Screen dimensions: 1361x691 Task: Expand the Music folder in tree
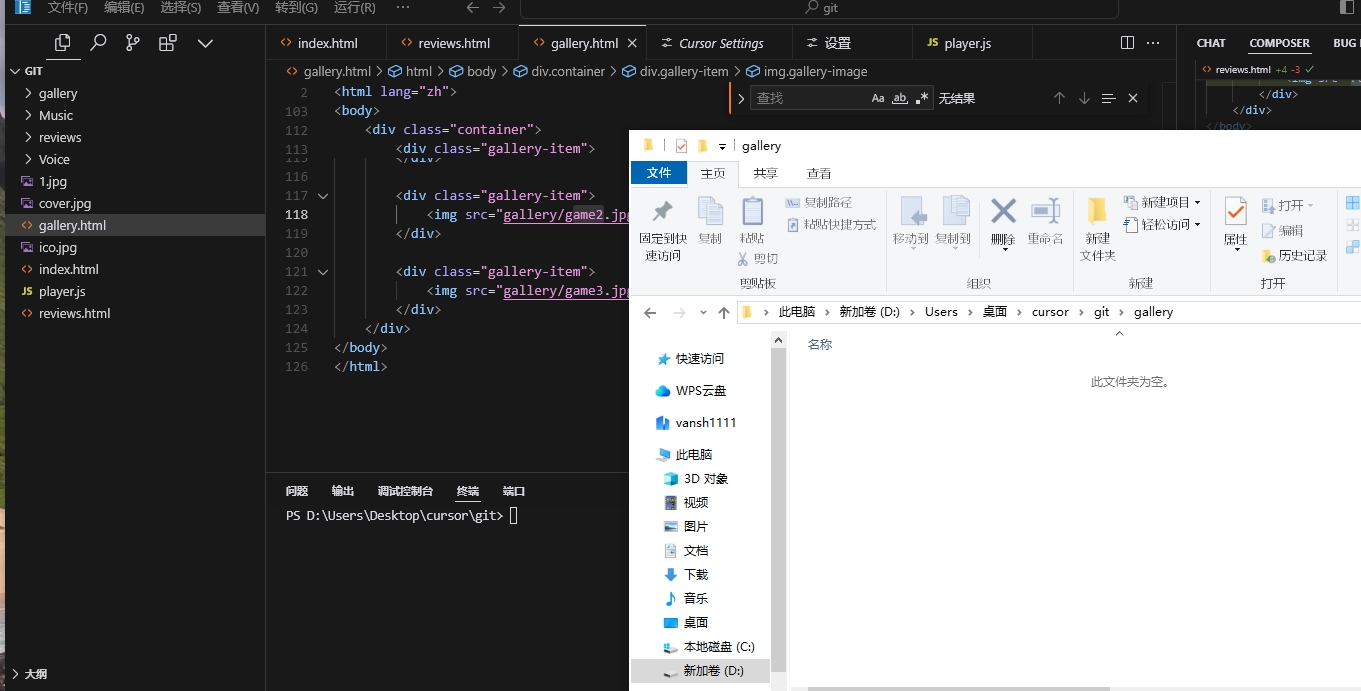pyautogui.click(x=56, y=115)
